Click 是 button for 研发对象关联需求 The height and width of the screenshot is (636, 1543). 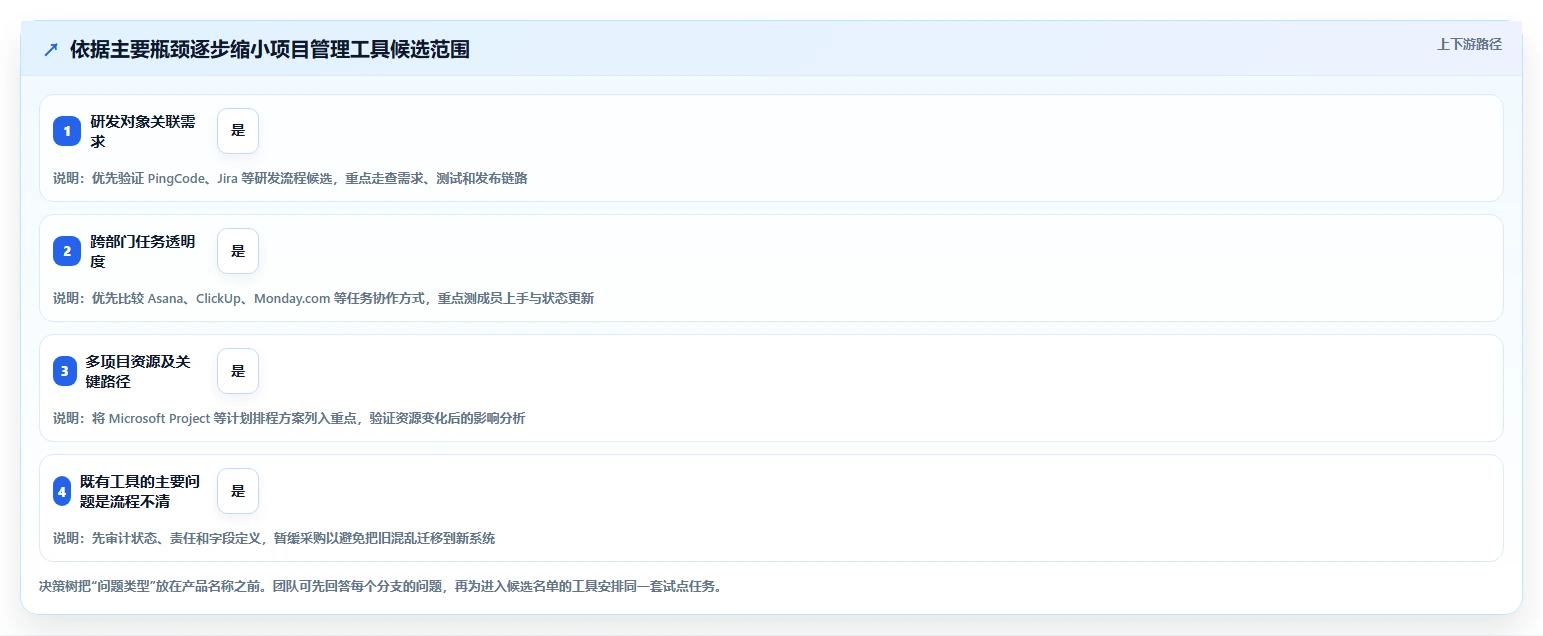[x=238, y=131]
